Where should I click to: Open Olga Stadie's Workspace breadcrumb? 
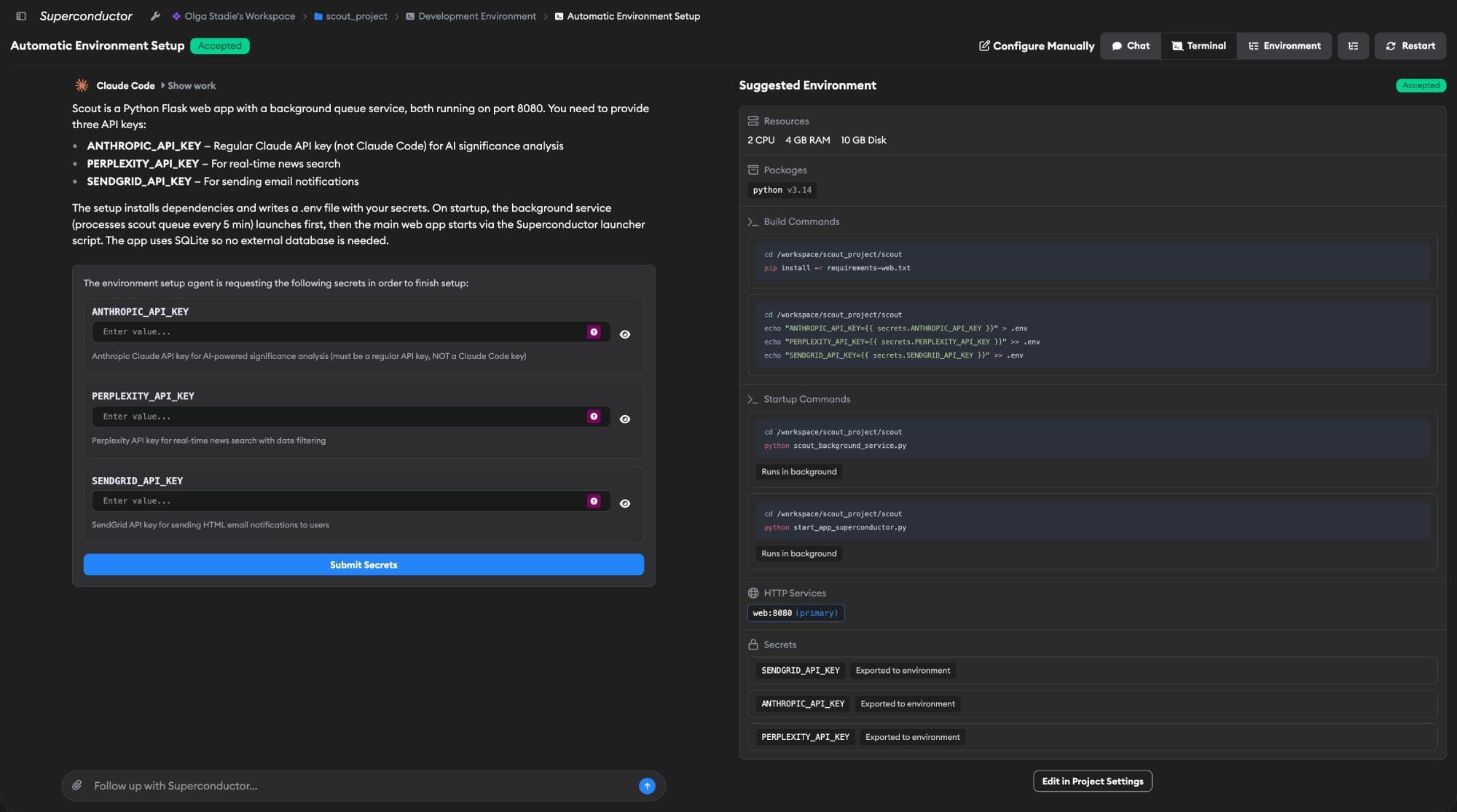pos(234,16)
